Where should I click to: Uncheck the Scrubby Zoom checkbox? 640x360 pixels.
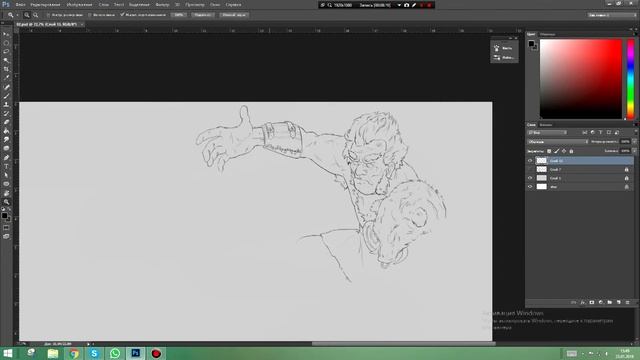(x=122, y=15)
